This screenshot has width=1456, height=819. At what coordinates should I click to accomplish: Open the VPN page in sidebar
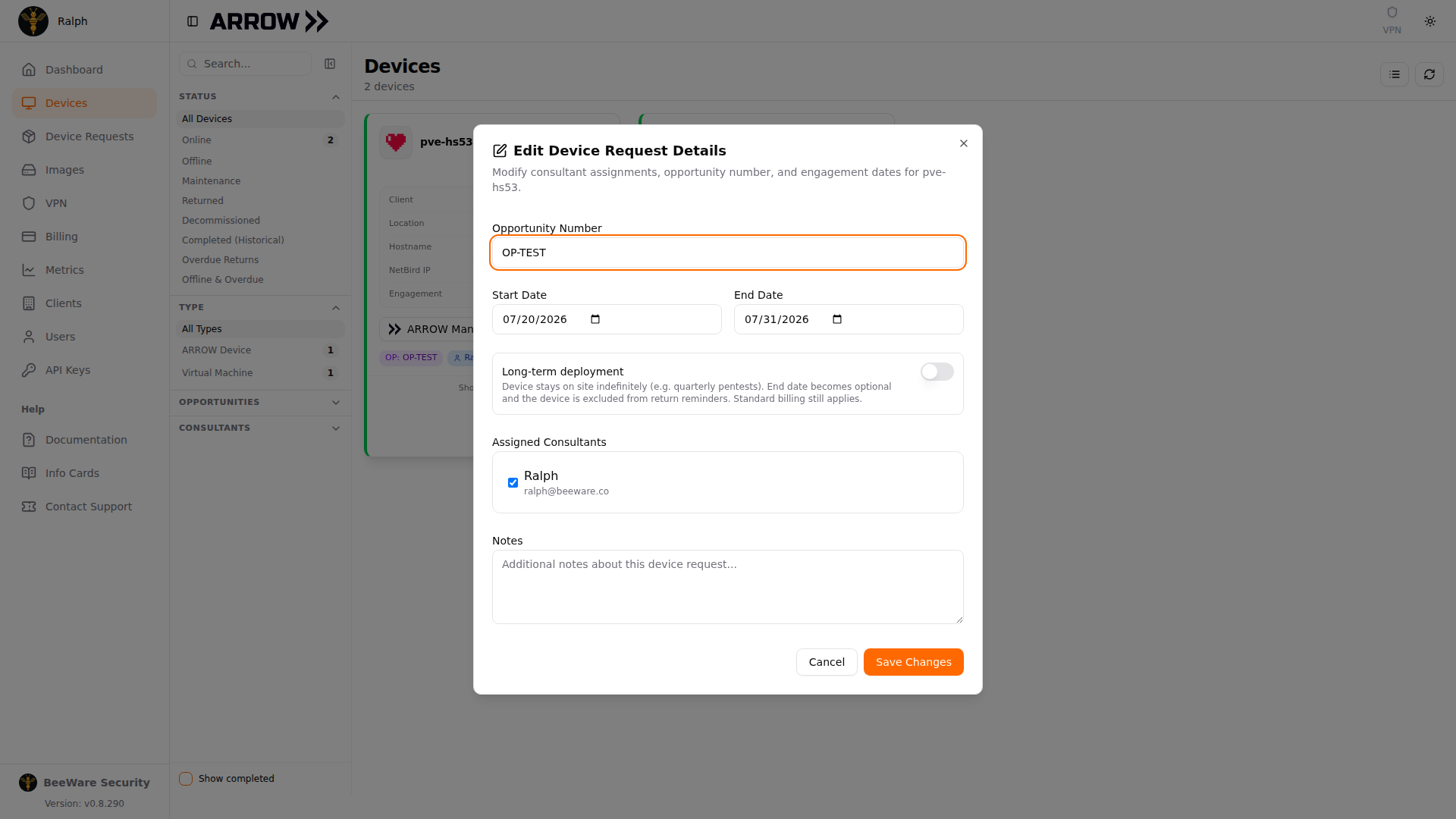(84, 203)
